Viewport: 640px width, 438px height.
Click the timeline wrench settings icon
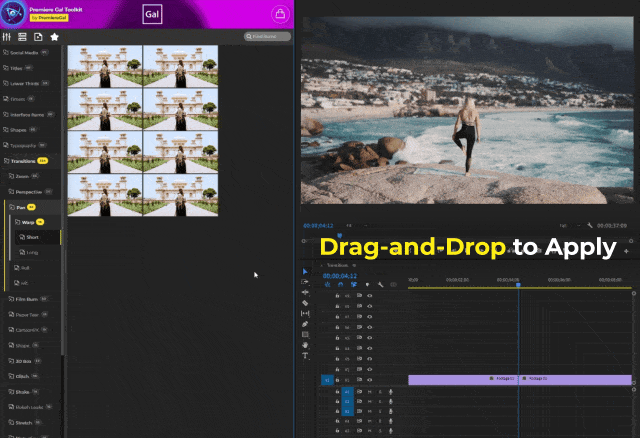pyautogui.click(x=381, y=284)
